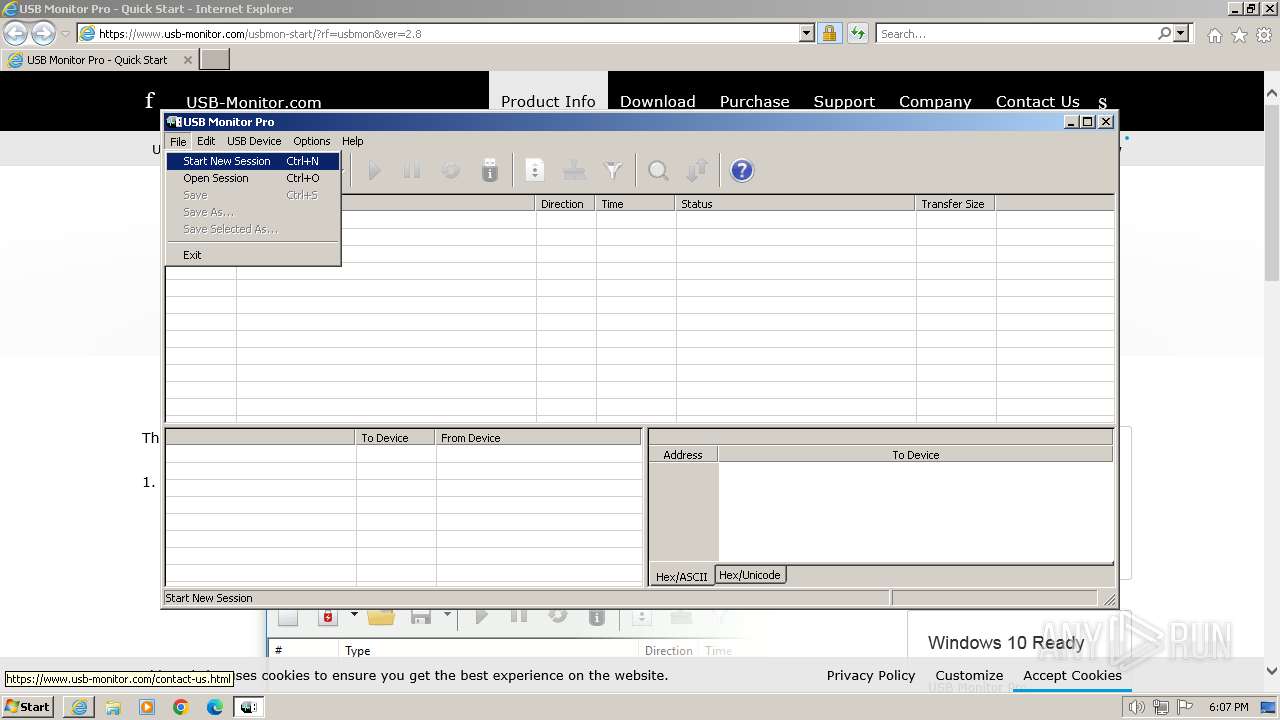Click the File menu header
Viewport: 1280px width, 720px height.
click(x=178, y=141)
